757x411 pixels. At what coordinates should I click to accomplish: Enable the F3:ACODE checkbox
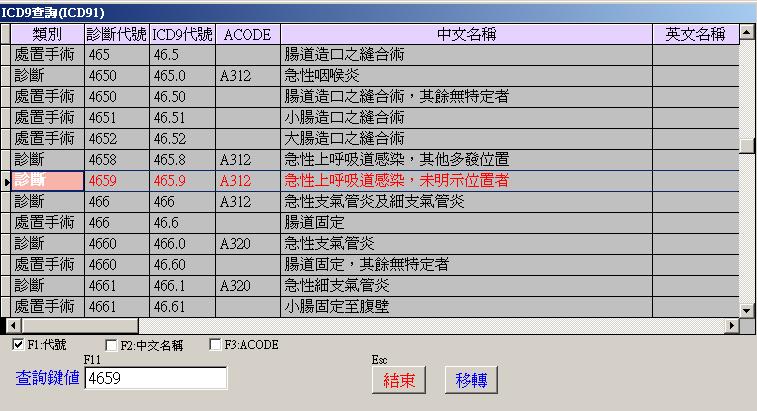point(215,346)
